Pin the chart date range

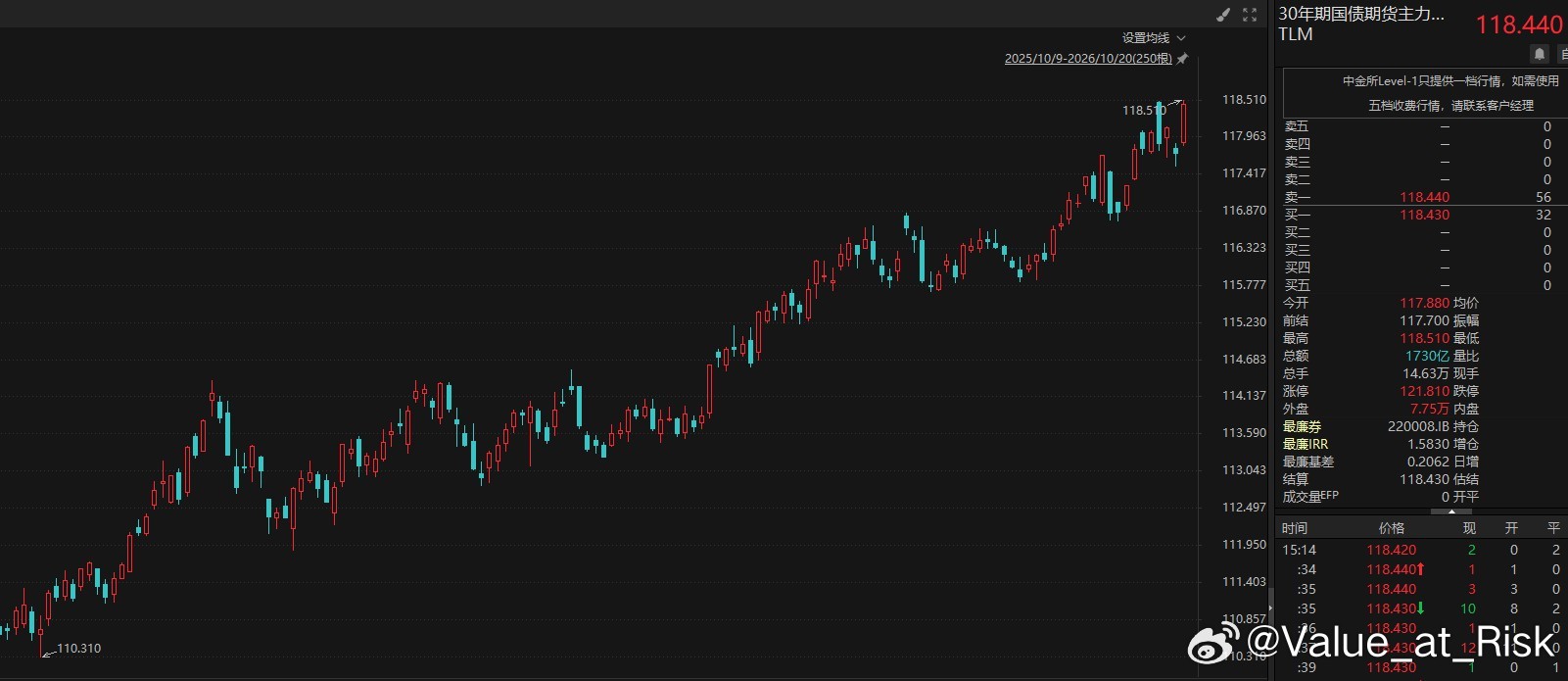click(x=1183, y=59)
